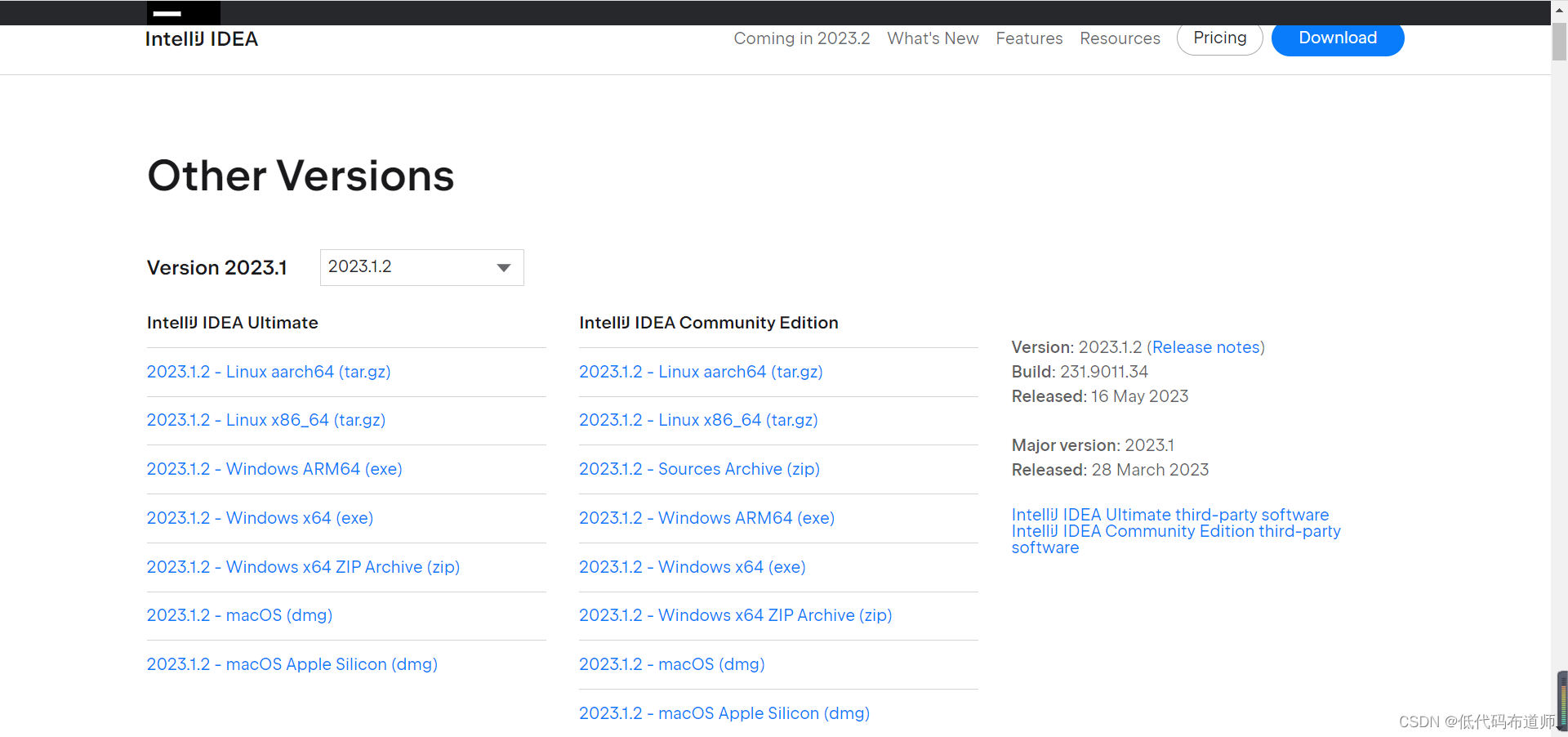This screenshot has height=737, width=1568.
Task: Download Community Sources Archive zip
Action: (x=699, y=469)
